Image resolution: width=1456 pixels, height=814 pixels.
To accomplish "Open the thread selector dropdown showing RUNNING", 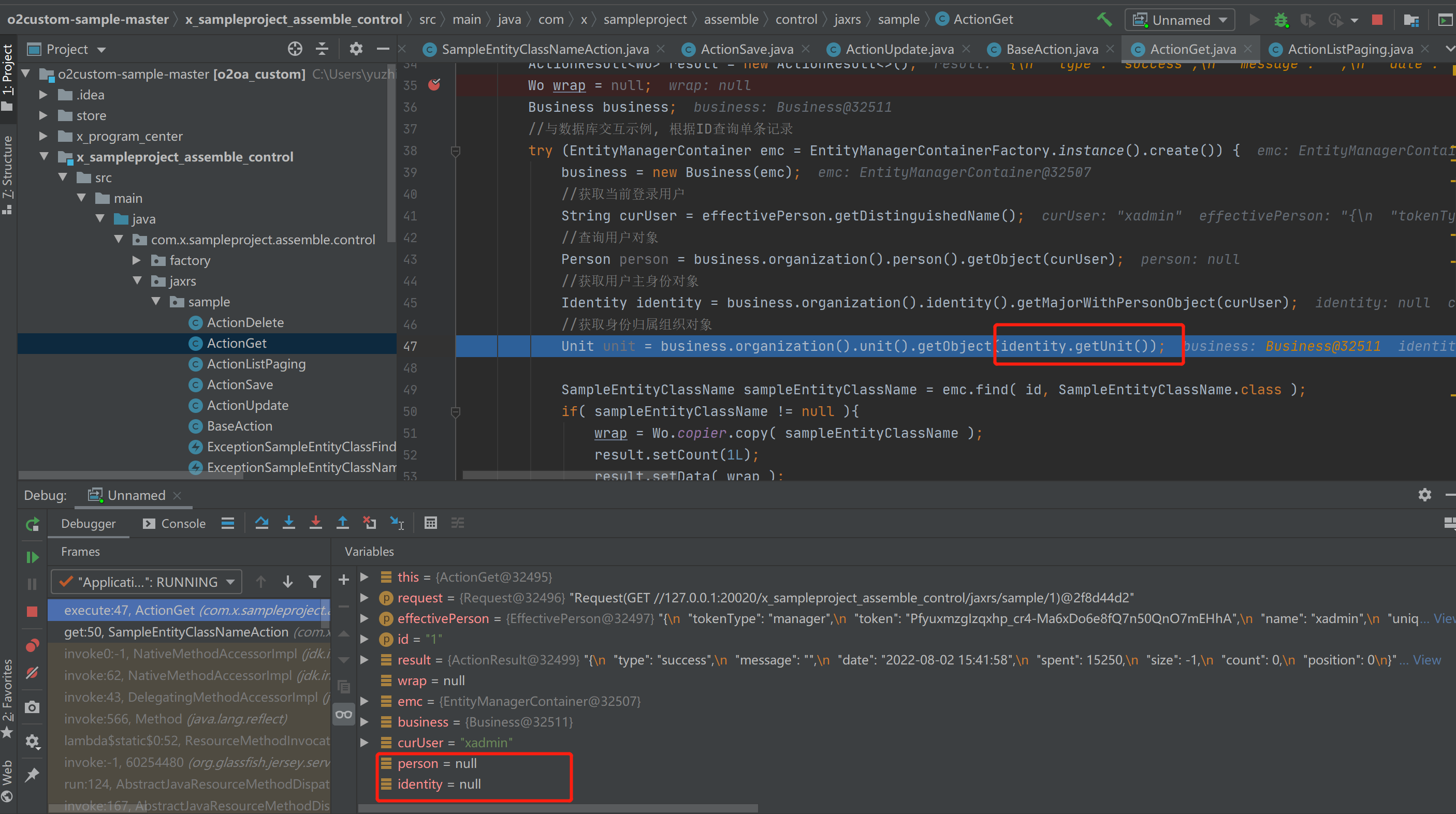I will point(147,582).
